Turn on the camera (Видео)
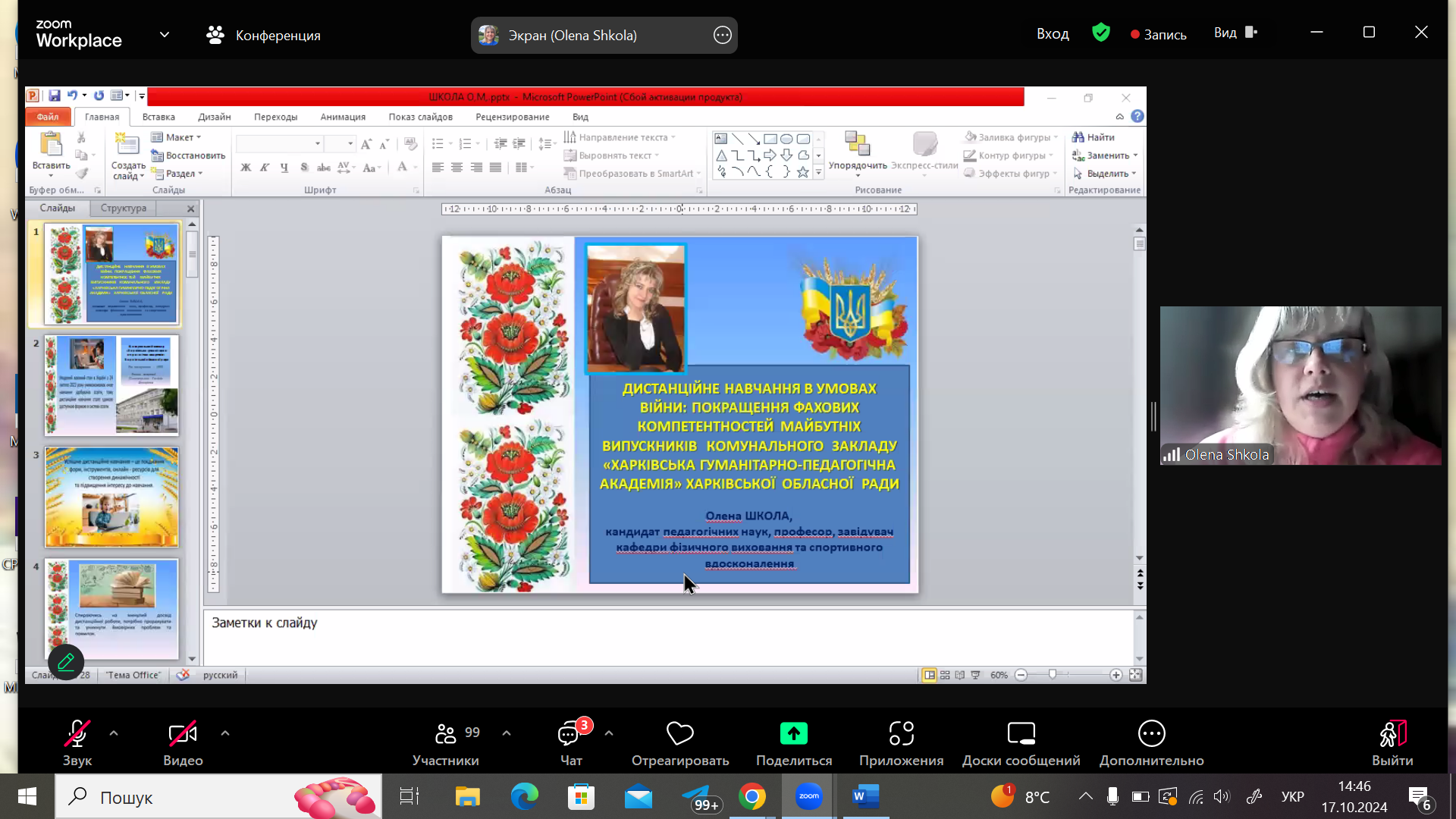Image resolution: width=1456 pixels, height=819 pixels. (x=183, y=734)
